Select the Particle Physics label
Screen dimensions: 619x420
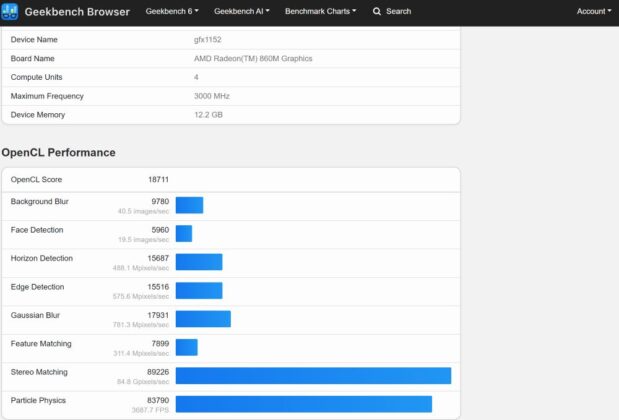38,400
